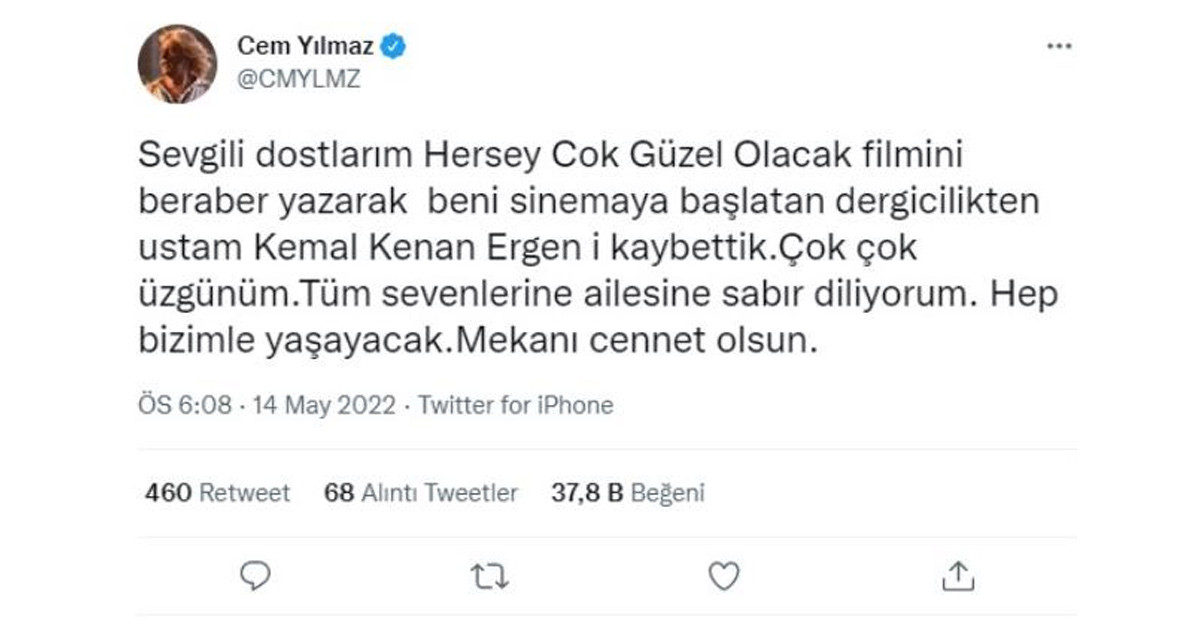Open the retweet arrows menu
This screenshot has width=1200, height=628.
tap(490, 575)
